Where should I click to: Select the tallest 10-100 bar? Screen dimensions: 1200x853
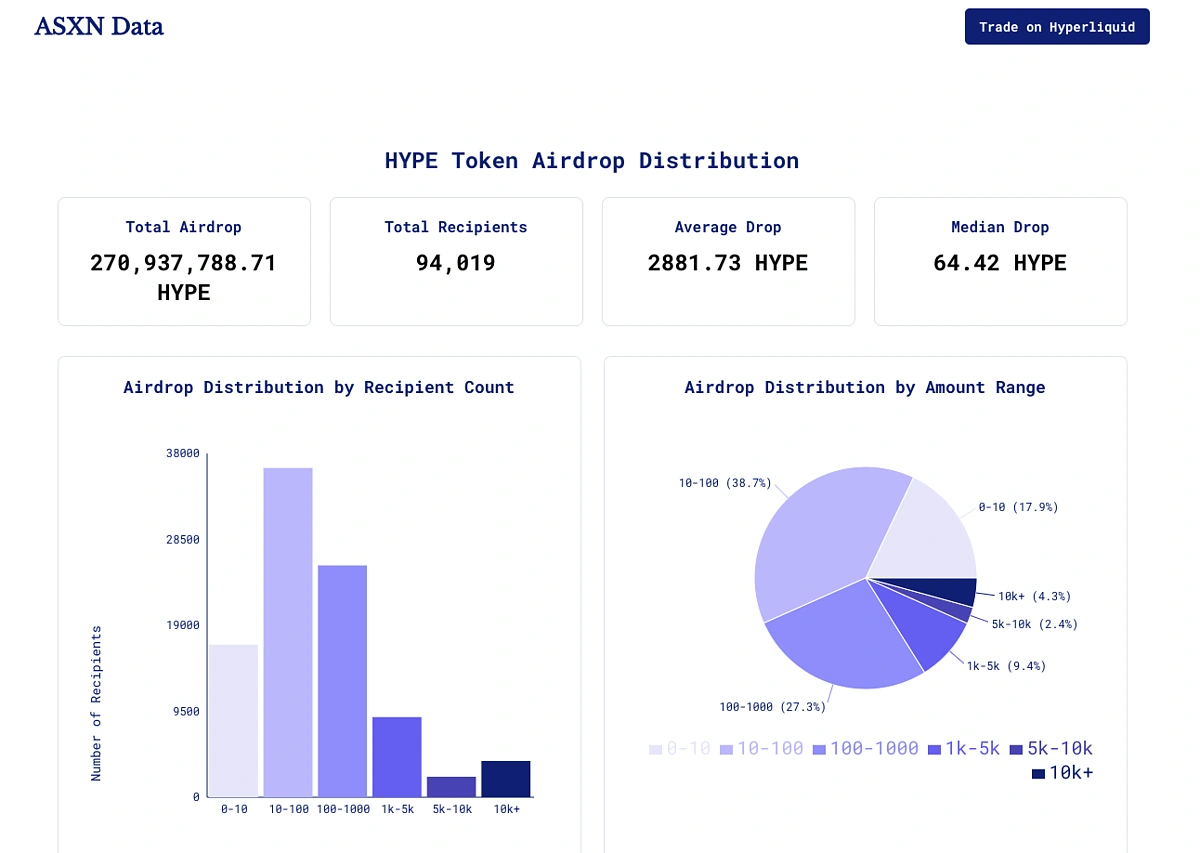pyautogui.click(x=288, y=632)
